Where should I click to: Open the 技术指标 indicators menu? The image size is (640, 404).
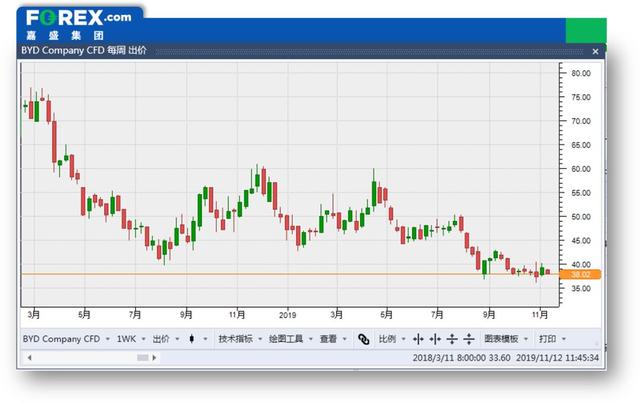240,339
